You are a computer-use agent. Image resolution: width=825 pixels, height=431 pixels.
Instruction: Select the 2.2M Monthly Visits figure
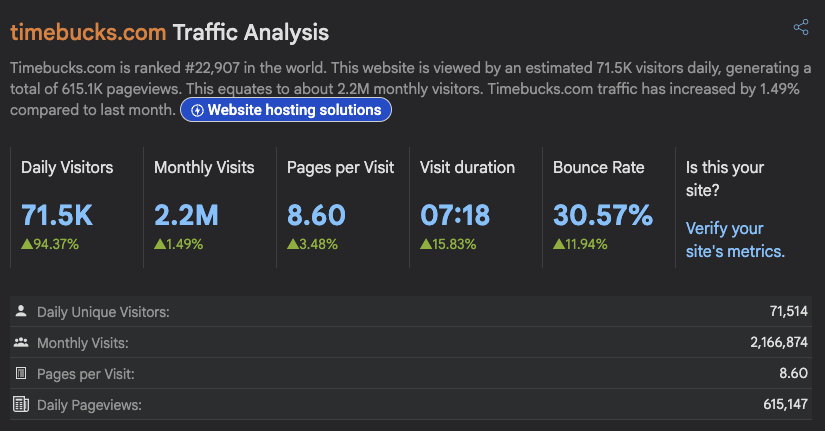pyautogui.click(x=186, y=215)
